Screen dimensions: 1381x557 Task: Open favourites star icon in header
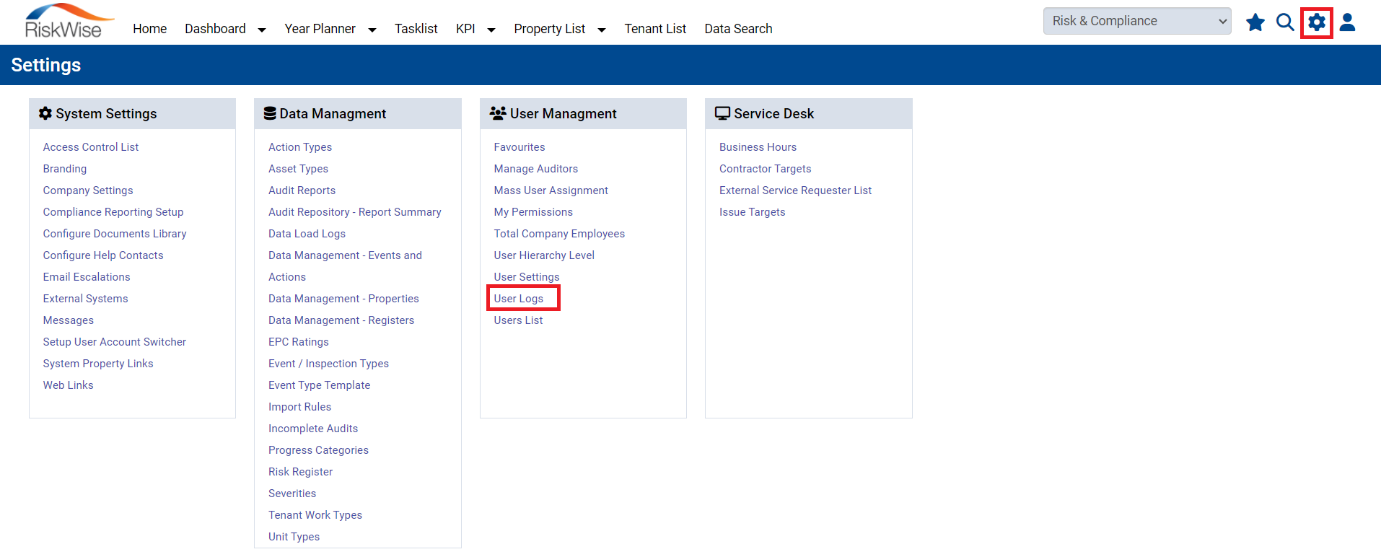pyautogui.click(x=1255, y=22)
